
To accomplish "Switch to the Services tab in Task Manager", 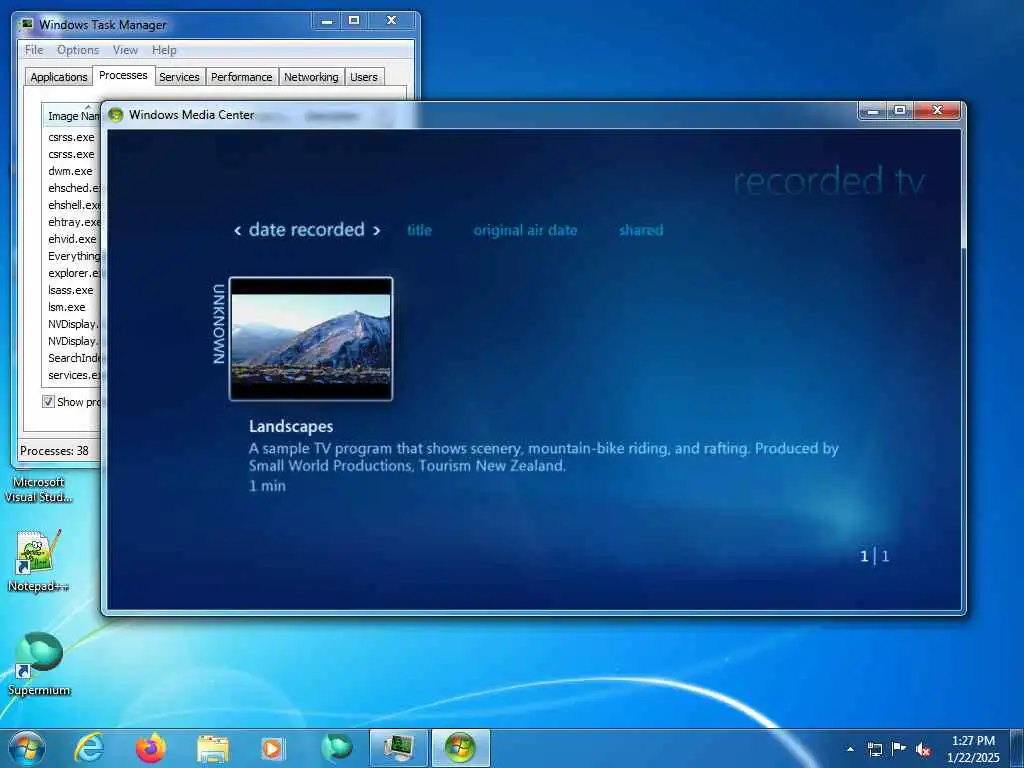I will click(x=179, y=77).
